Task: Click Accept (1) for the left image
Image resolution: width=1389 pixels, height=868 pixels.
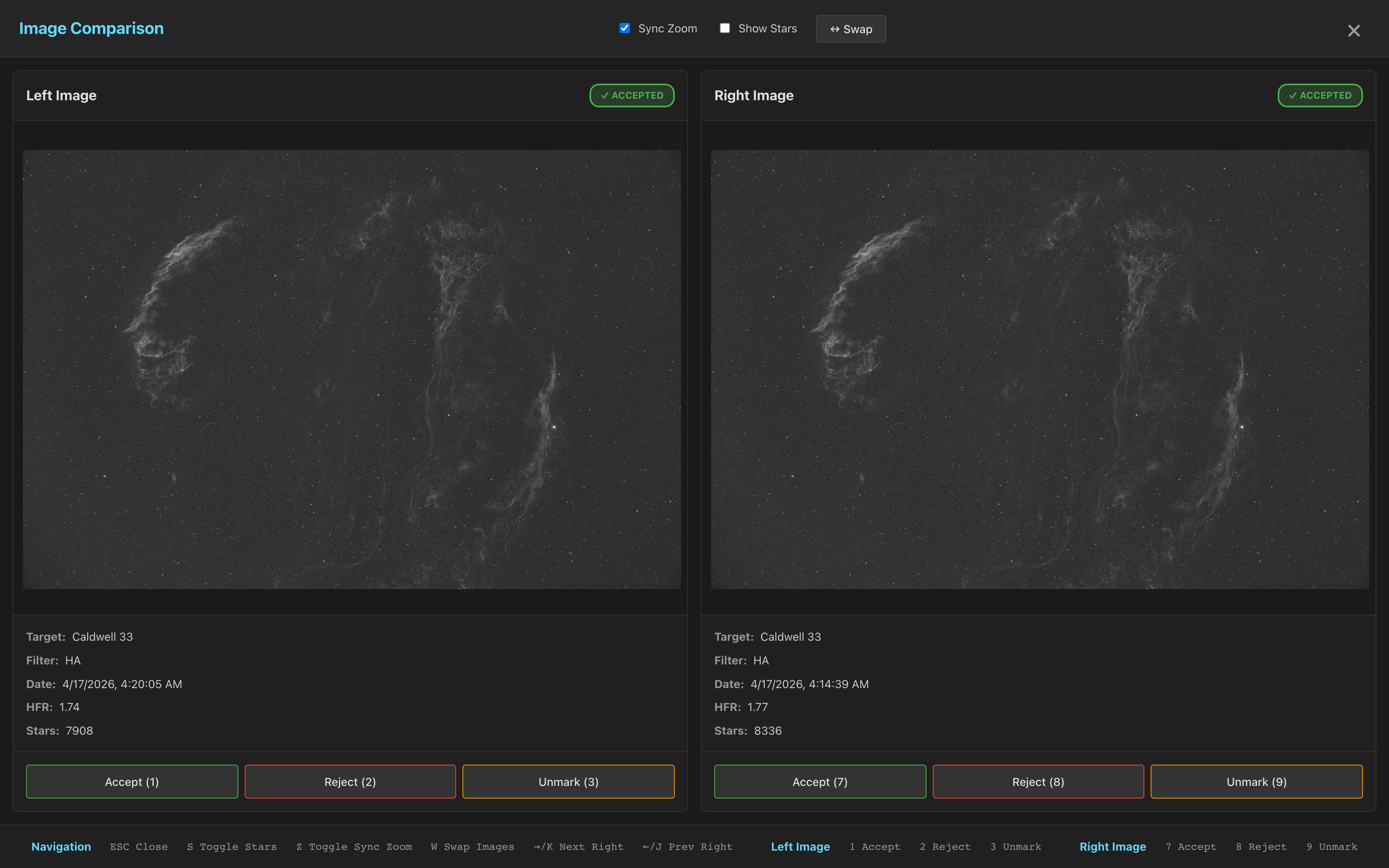Action: tap(132, 781)
